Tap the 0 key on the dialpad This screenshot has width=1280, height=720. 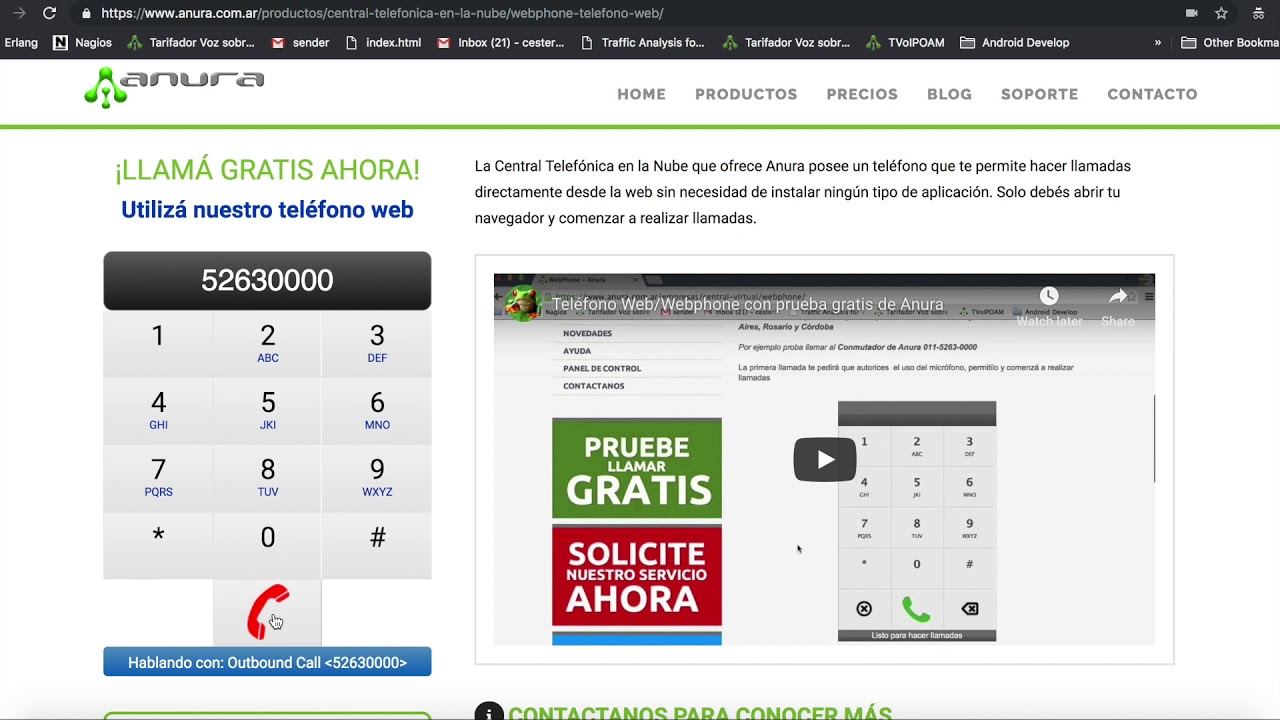[x=267, y=546]
